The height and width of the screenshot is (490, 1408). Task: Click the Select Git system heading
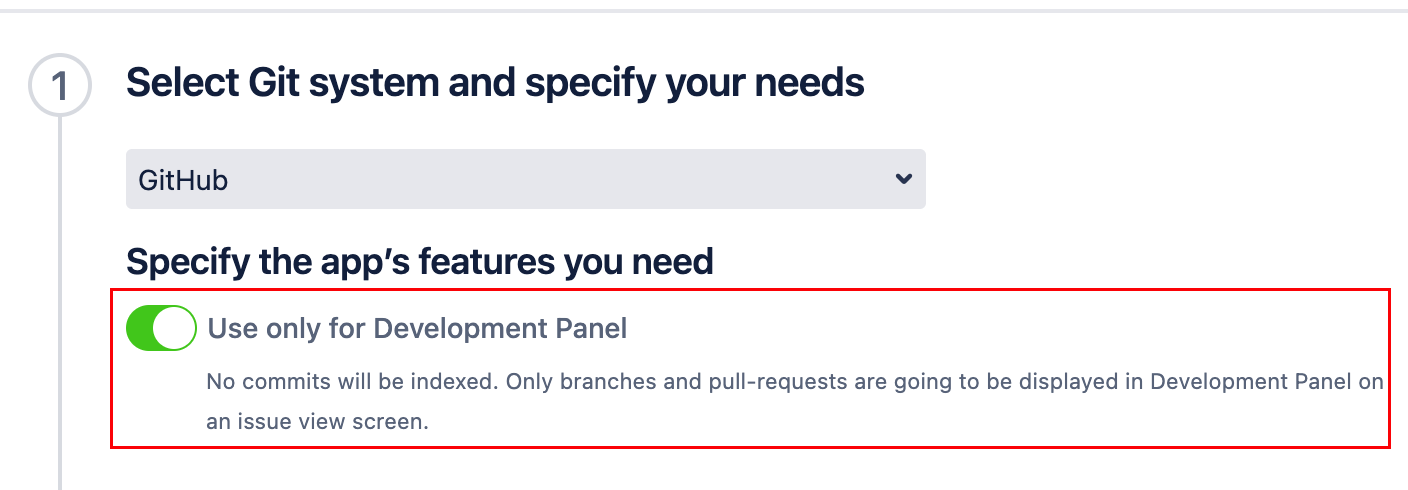[x=495, y=82]
